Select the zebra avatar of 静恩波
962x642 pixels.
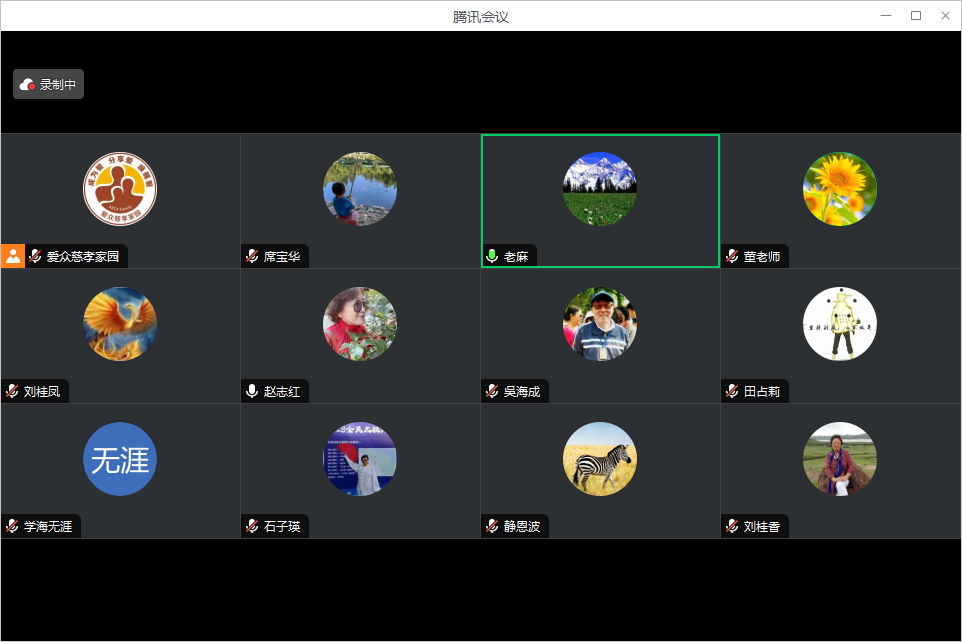[x=600, y=459]
